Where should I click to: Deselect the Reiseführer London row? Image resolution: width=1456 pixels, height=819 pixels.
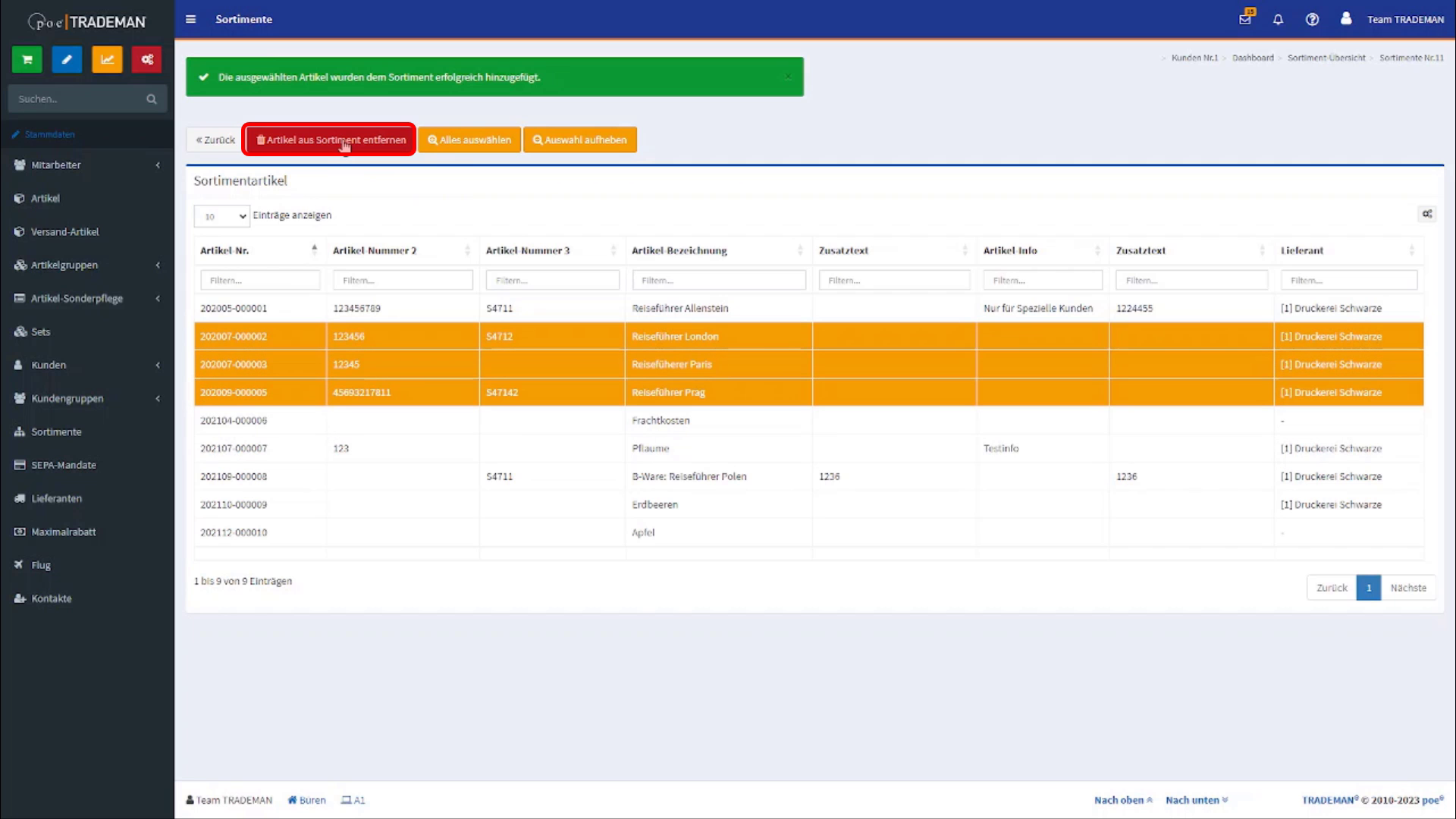(x=808, y=337)
